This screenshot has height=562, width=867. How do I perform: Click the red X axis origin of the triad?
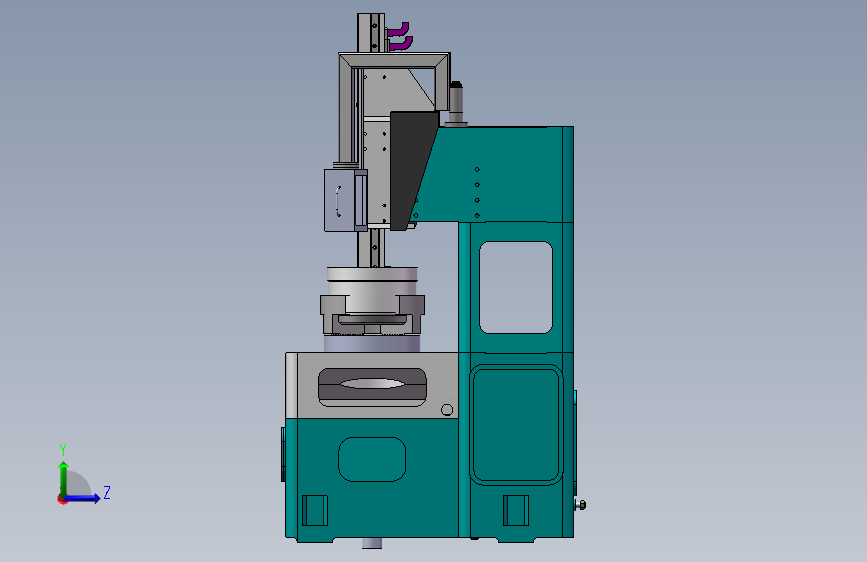[62, 499]
